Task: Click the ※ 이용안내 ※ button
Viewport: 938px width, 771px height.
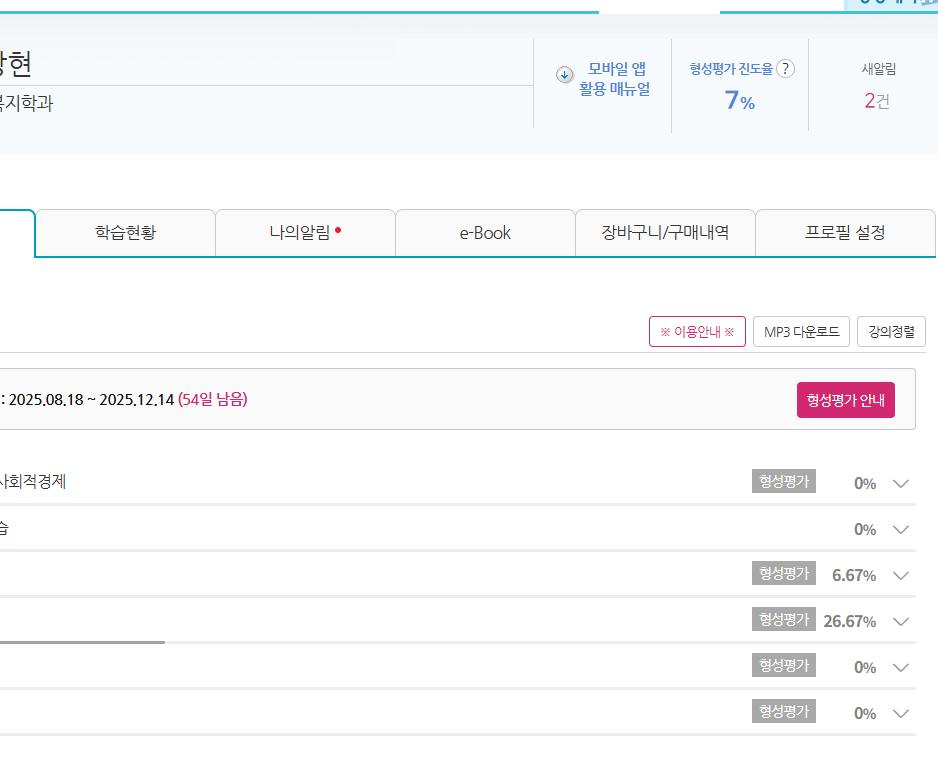Action: 697,332
